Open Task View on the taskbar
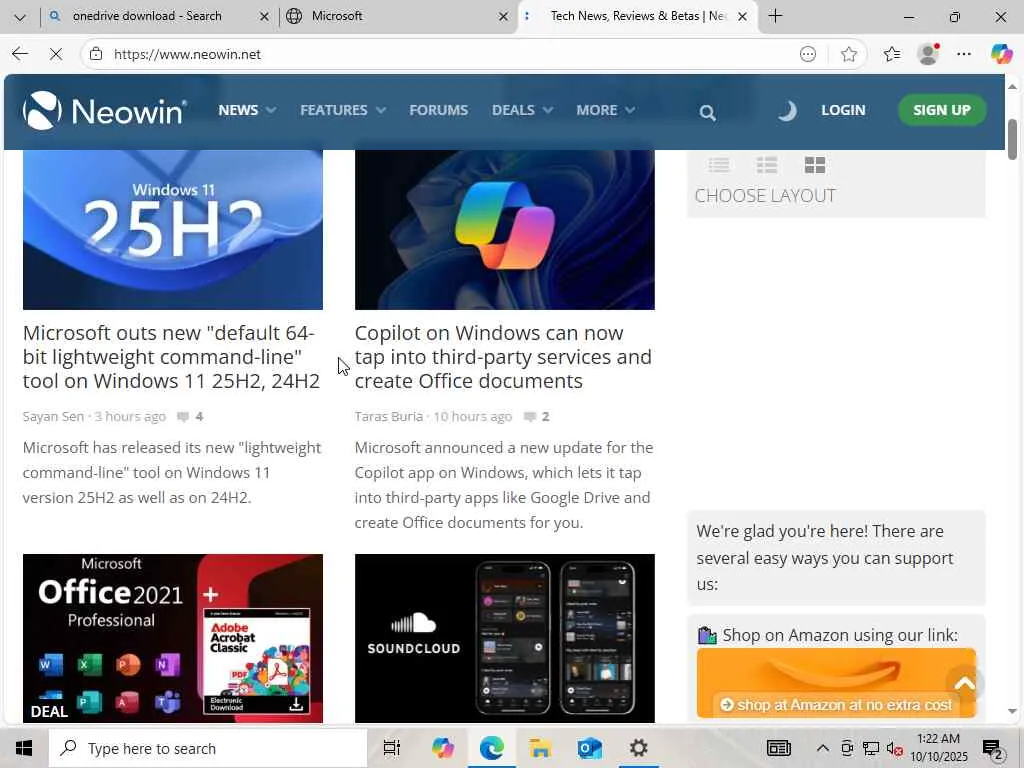The width and height of the screenshot is (1024, 768). pos(392,748)
